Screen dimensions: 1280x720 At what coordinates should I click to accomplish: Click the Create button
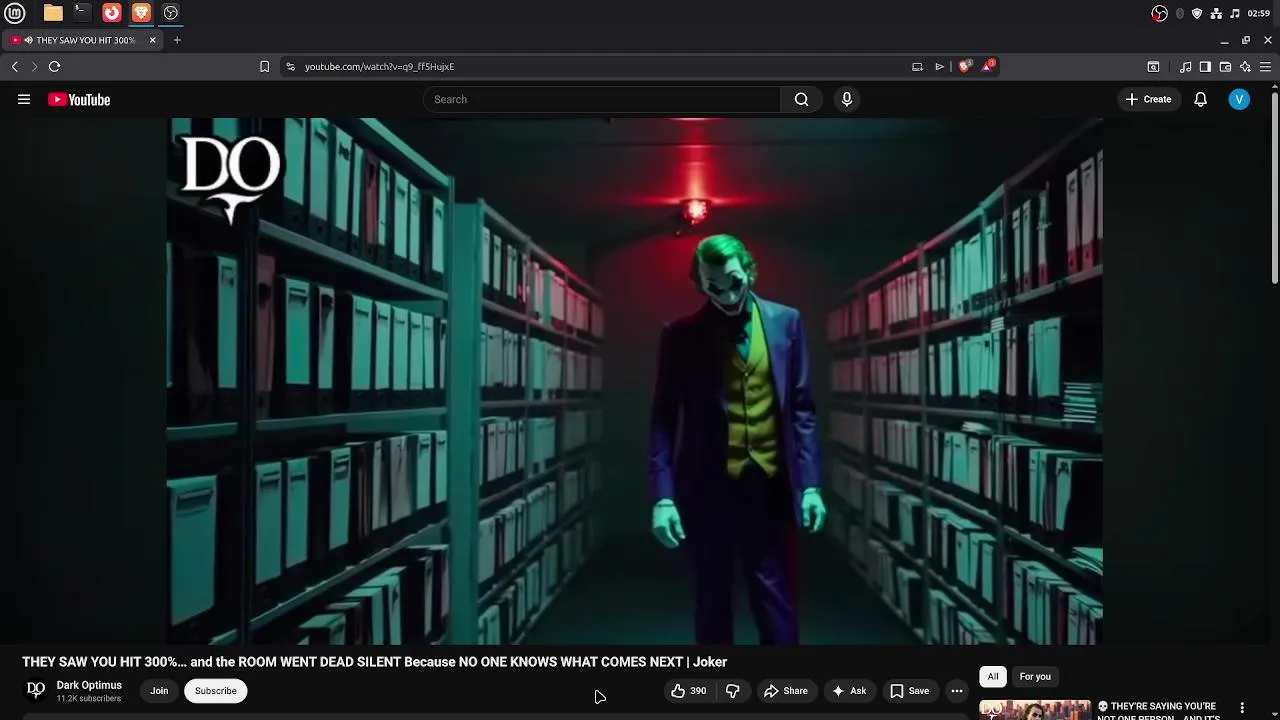[x=1148, y=99]
